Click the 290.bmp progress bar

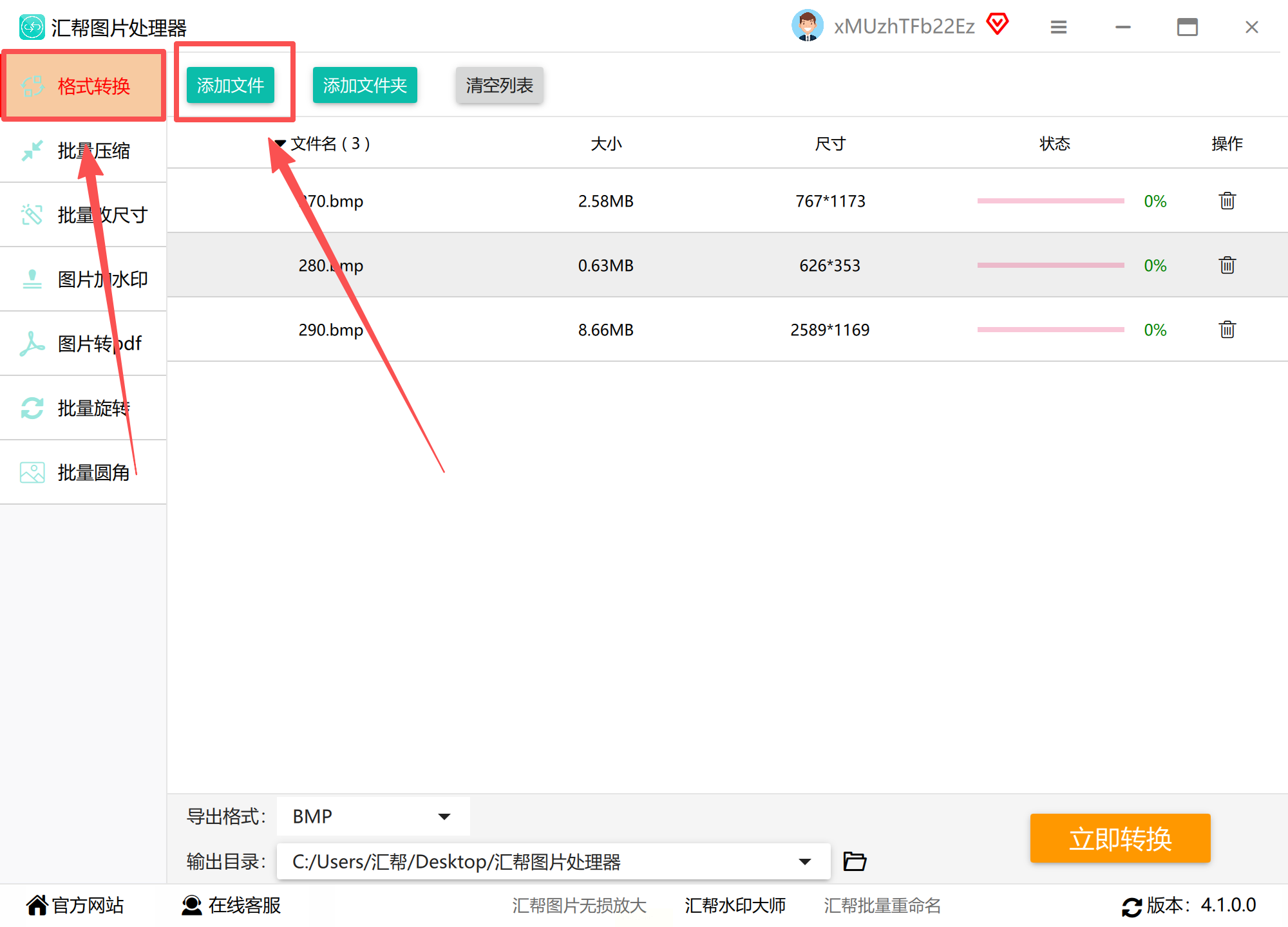[1050, 330]
